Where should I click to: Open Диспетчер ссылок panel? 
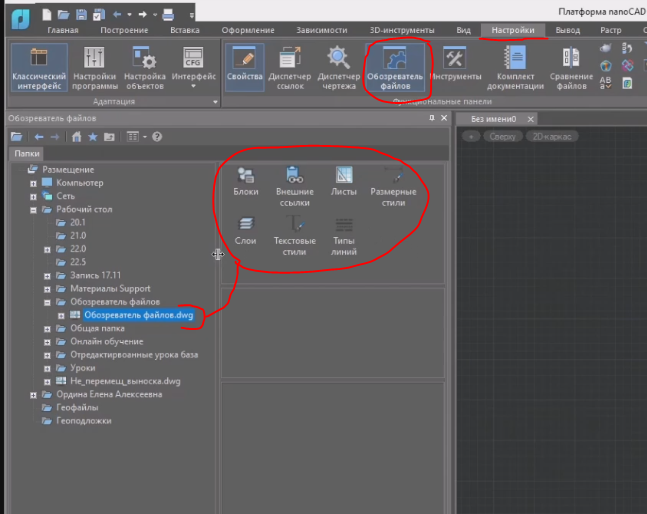[x=290, y=68]
